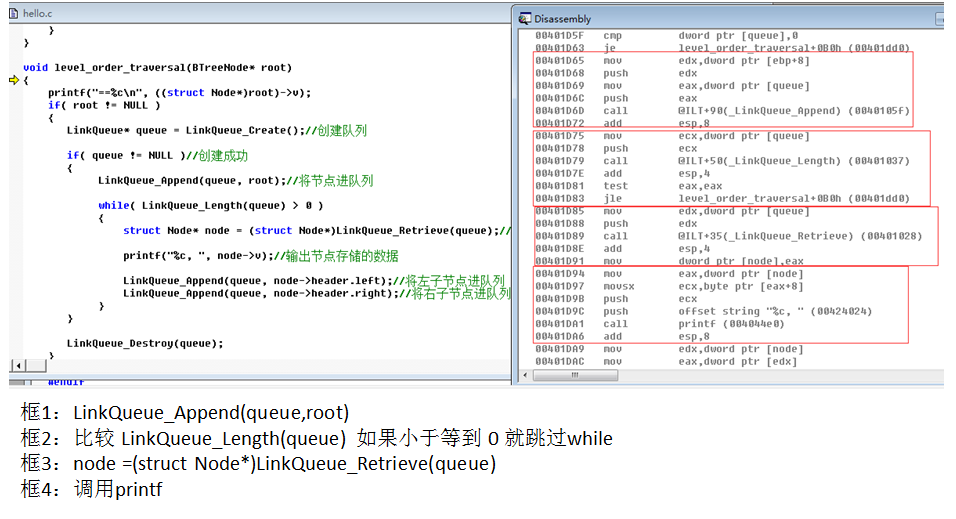The height and width of the screenshot is (519, 956).
Task: Click disassembly row 00401D94 mov eax,[node]
Action: click(x=669, y=273)
